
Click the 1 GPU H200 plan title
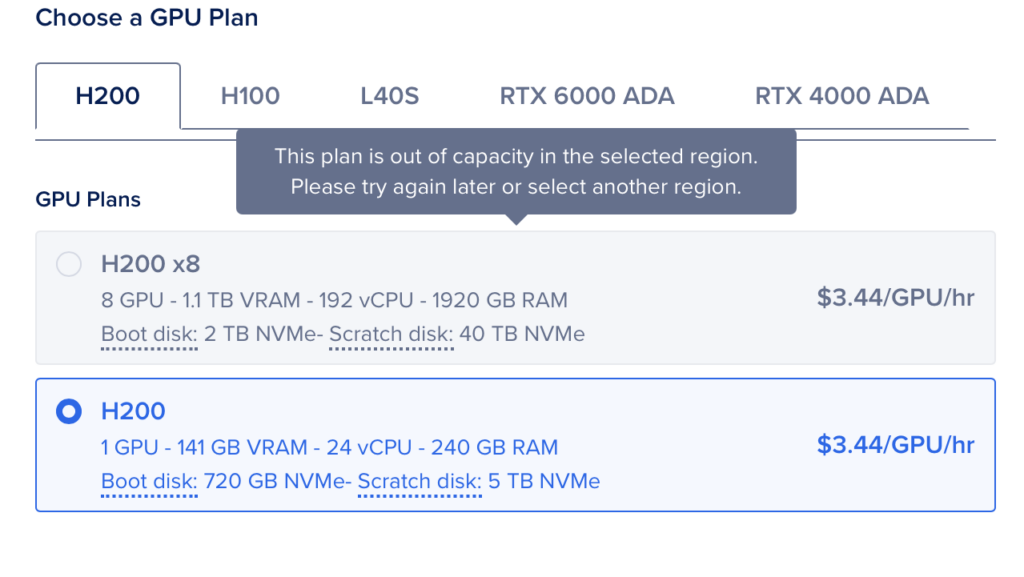pyautogui.click(x=133, y=411)
